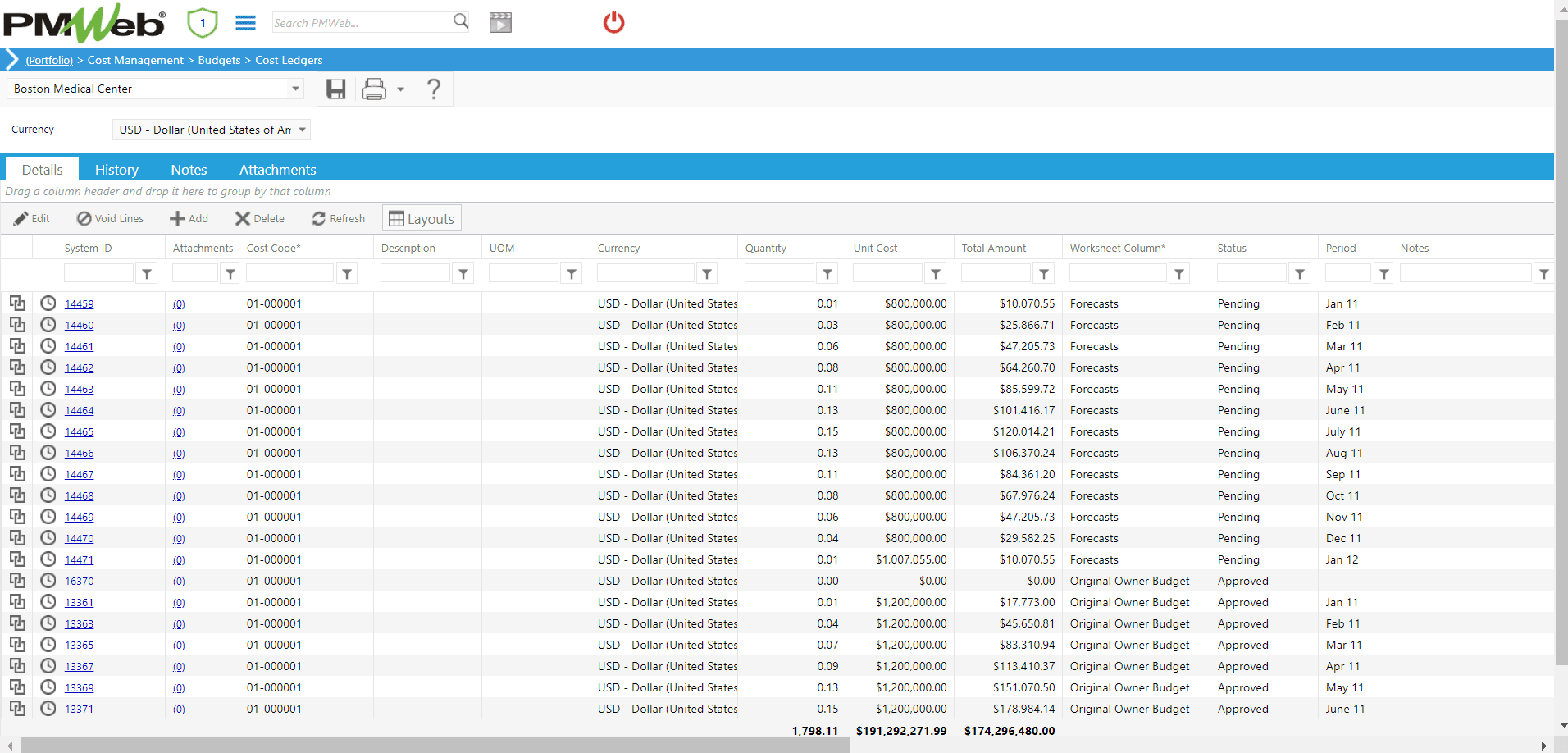
Task: Click Quantity column filter icon
Action: click(x=827, y=274)
